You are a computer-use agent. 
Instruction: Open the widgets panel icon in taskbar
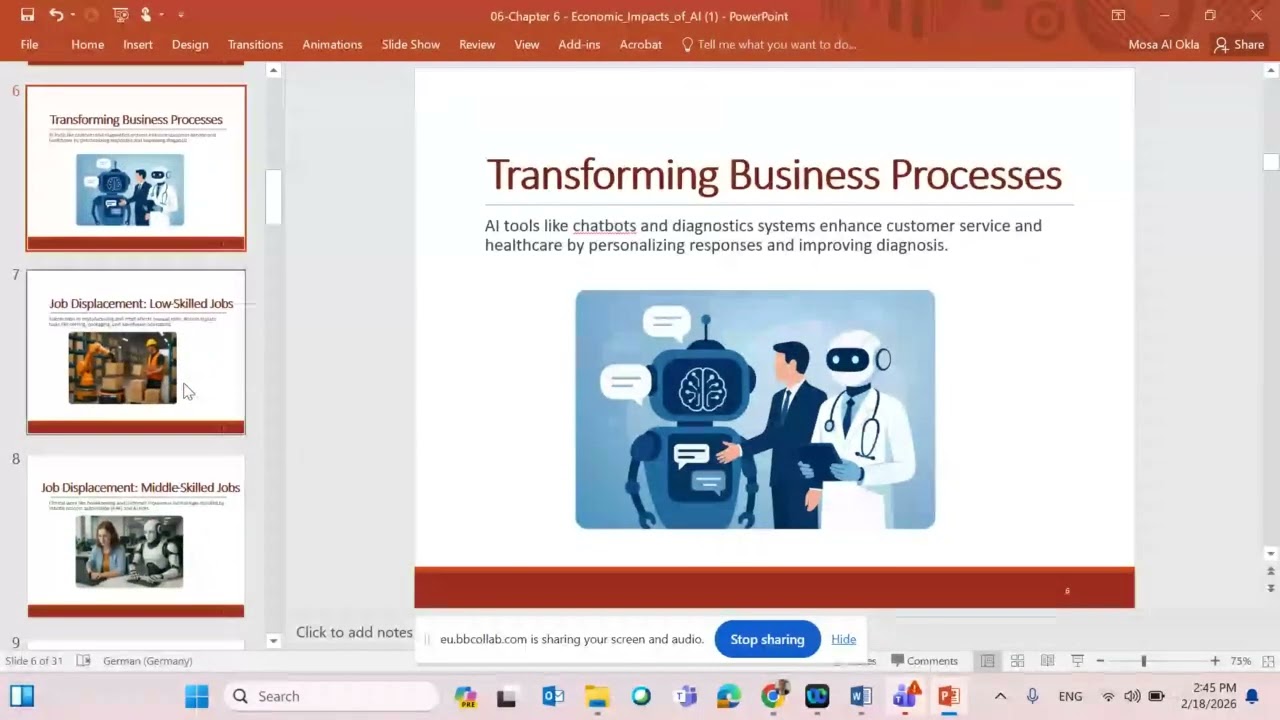[22, 696]
